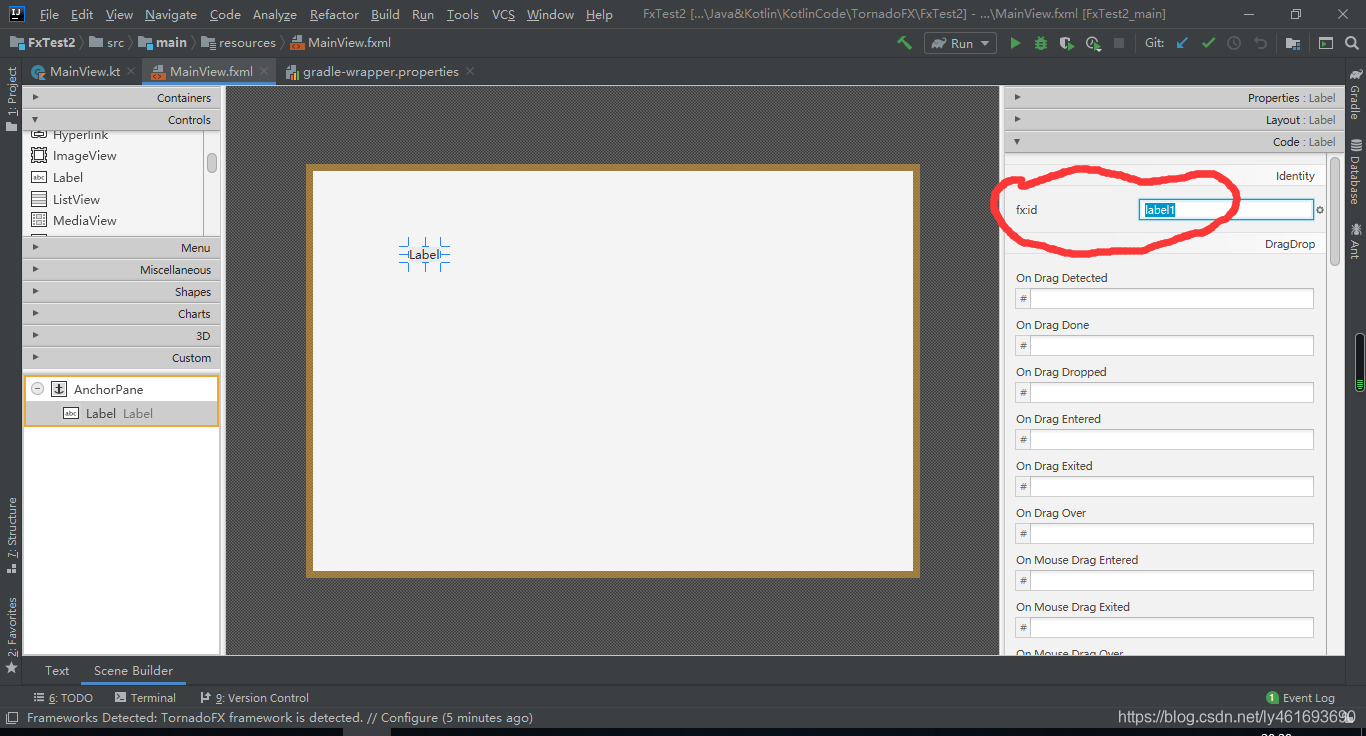Click On Mouse Drag Entered field
The width and height of the screenshot is (1366, 736).
[1171, 580]
